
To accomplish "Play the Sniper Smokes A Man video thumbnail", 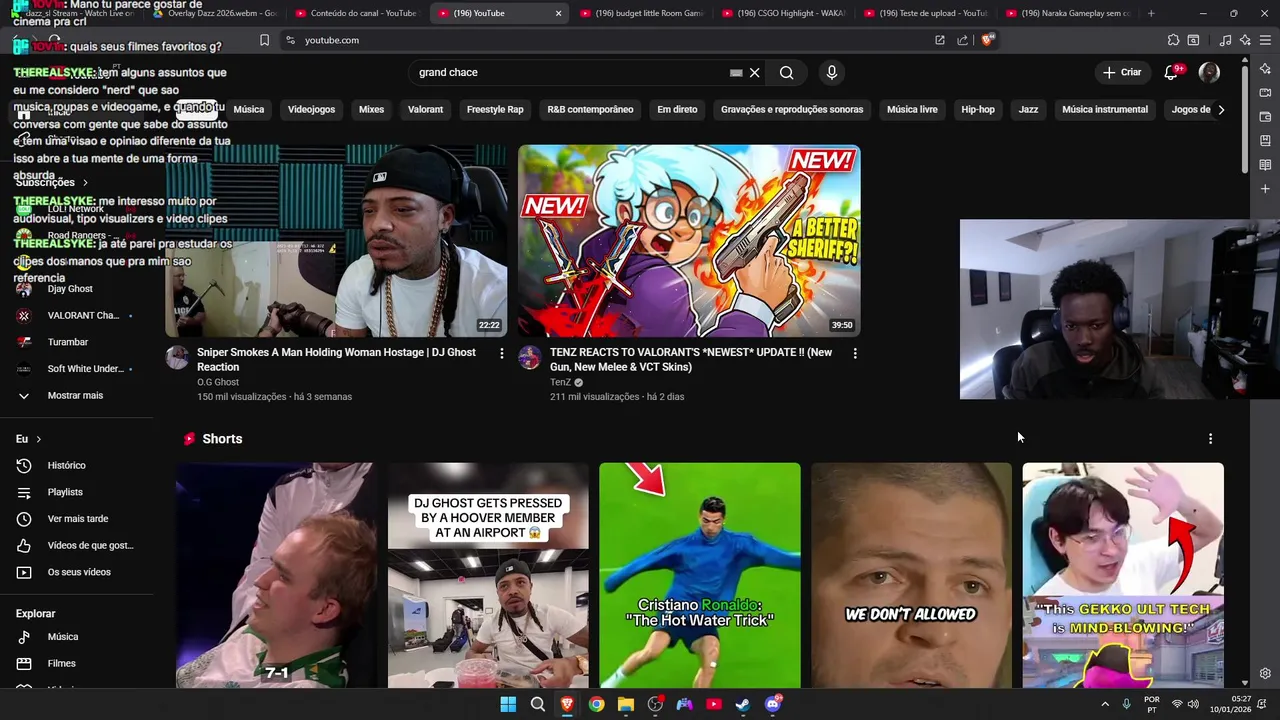I will [336, 241].
